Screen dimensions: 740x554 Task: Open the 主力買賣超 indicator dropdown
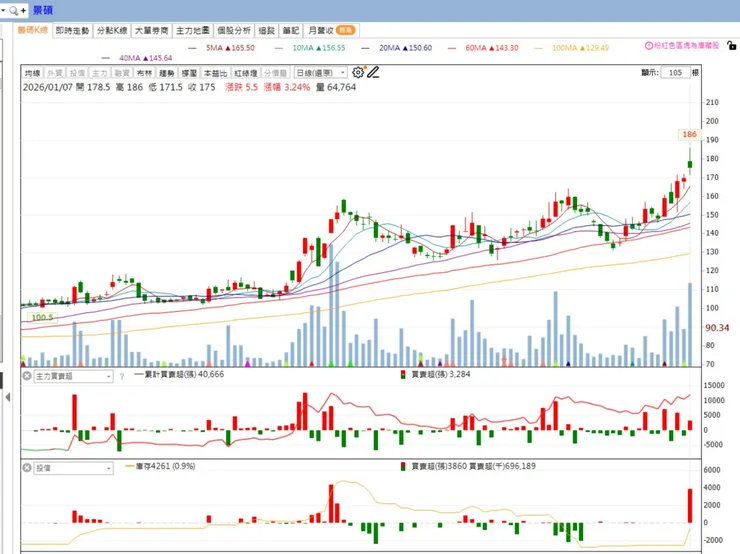tap(73, 376)
